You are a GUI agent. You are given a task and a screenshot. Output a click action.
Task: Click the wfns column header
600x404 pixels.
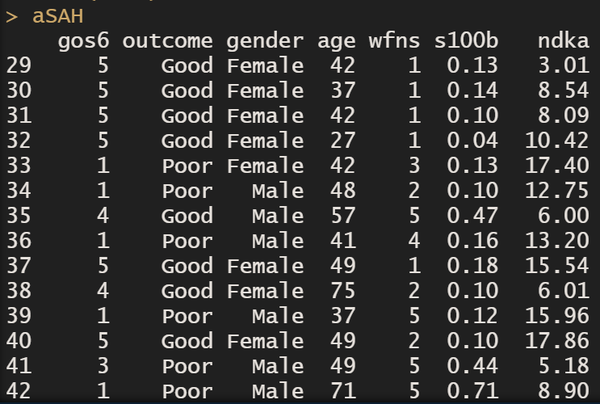(392, 41)
